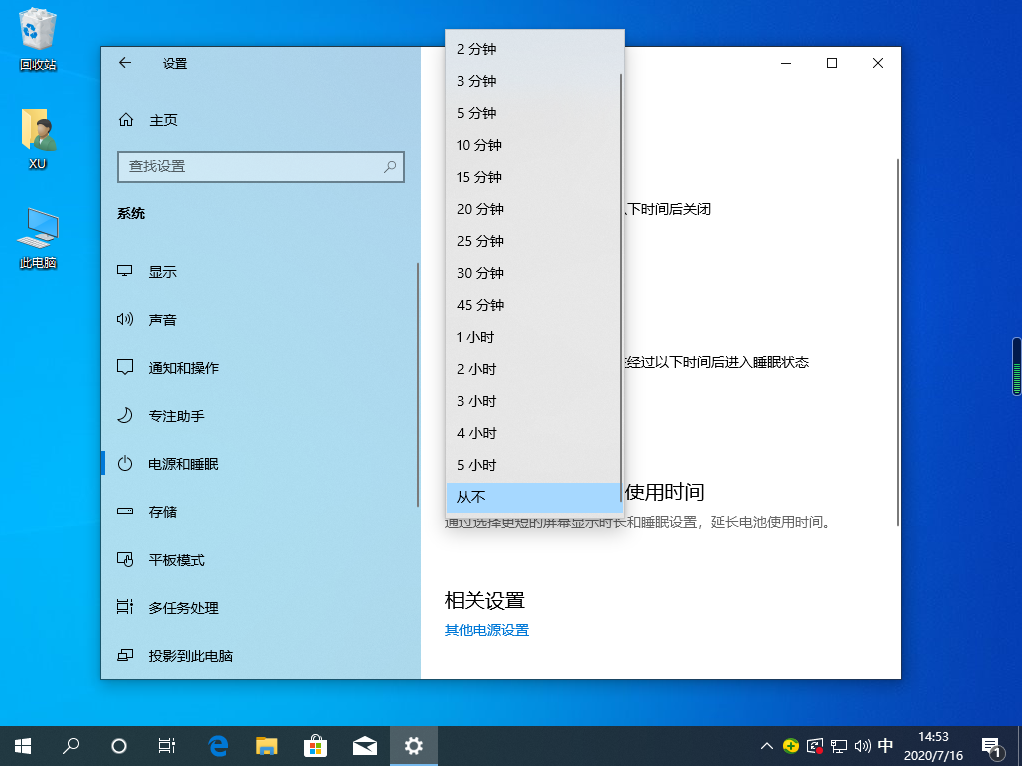Choose 3 分钟 from the dropdown list
The width and height of the screenshot is (1022, 766).
(533, 81)
